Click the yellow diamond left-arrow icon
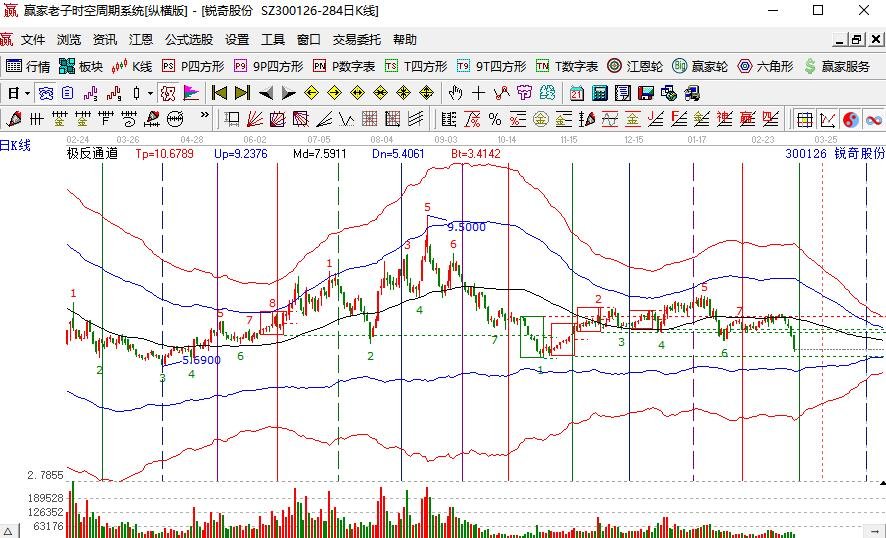 [x=311, y=93]
